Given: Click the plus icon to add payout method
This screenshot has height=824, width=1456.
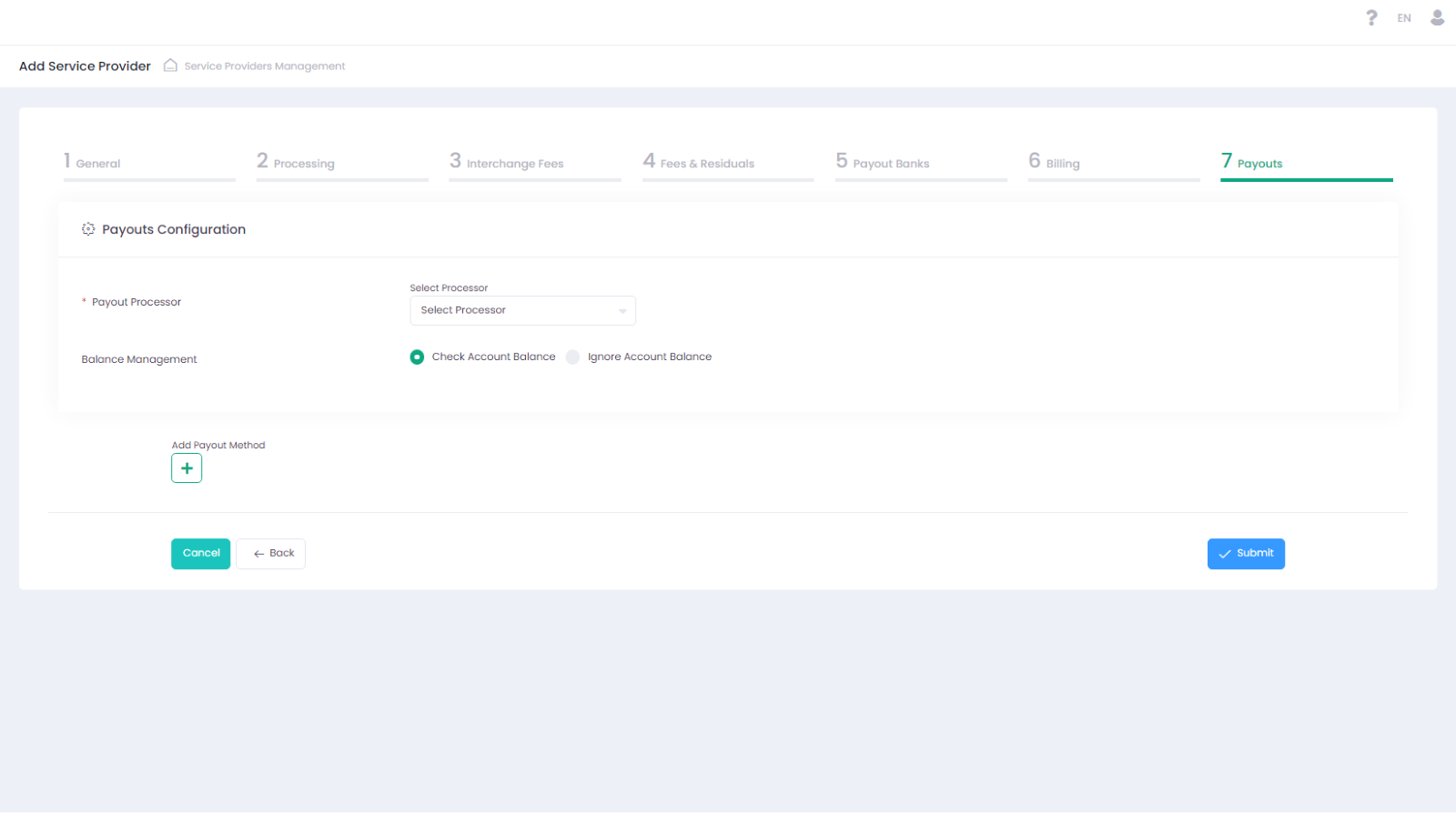Looking at the screenshot, I should (x=187, y=468).
